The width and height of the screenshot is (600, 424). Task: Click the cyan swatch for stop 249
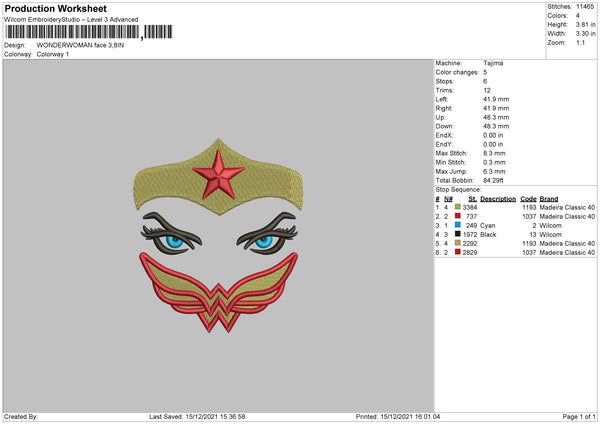[x=457, y=225]
